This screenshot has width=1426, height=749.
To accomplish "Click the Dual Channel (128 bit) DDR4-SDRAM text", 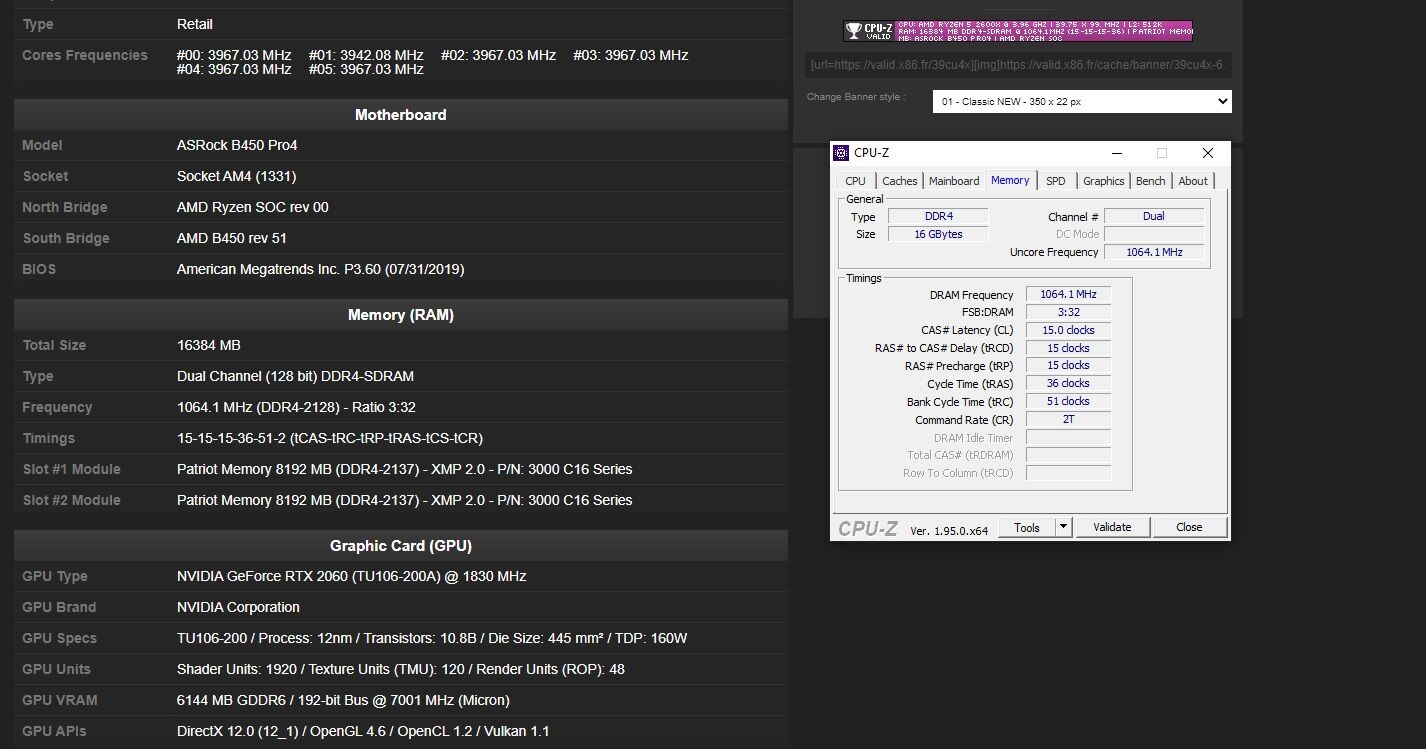I will (x=295, y=376).
